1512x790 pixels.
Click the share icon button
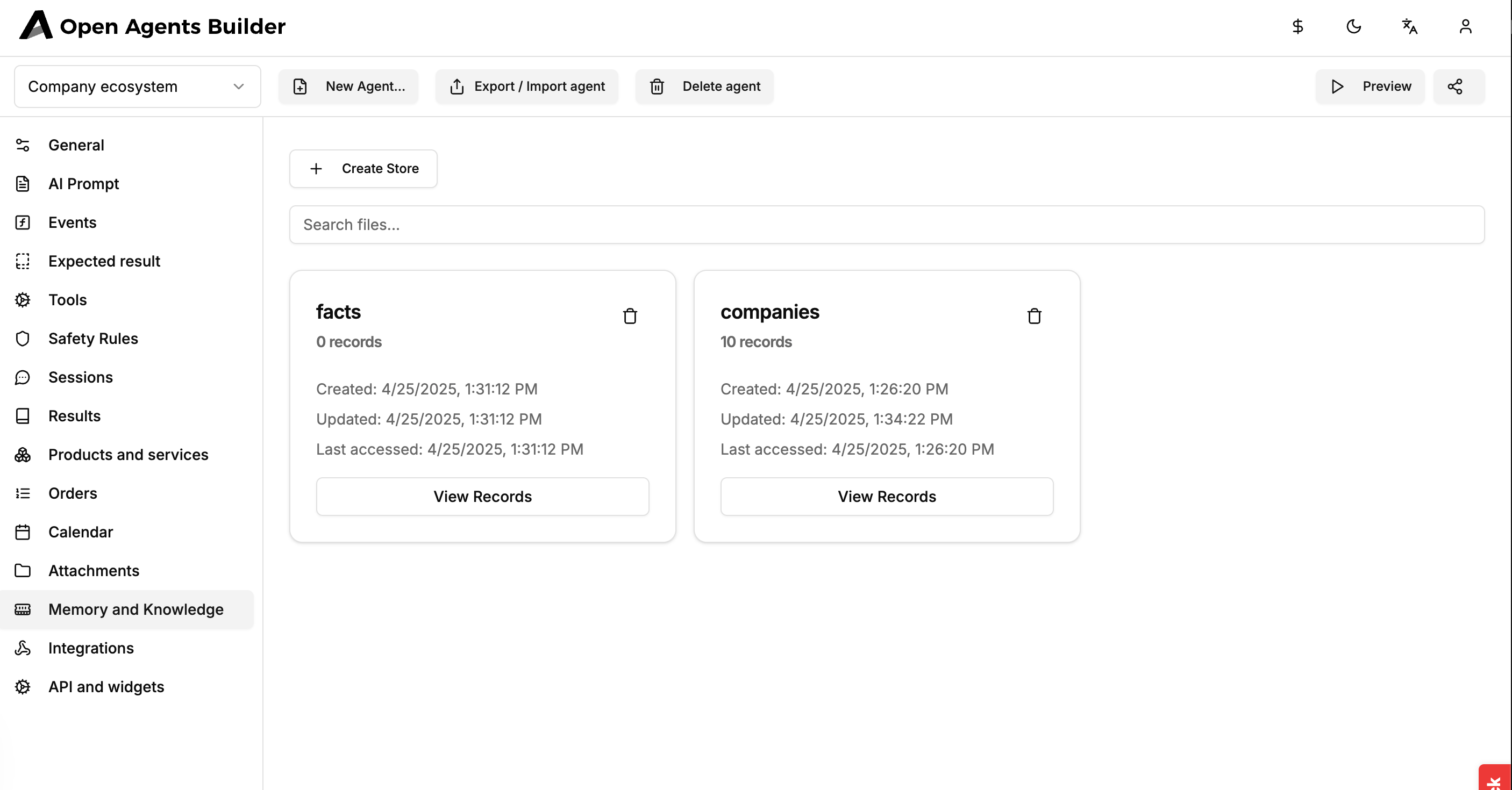pos(1459,86)
